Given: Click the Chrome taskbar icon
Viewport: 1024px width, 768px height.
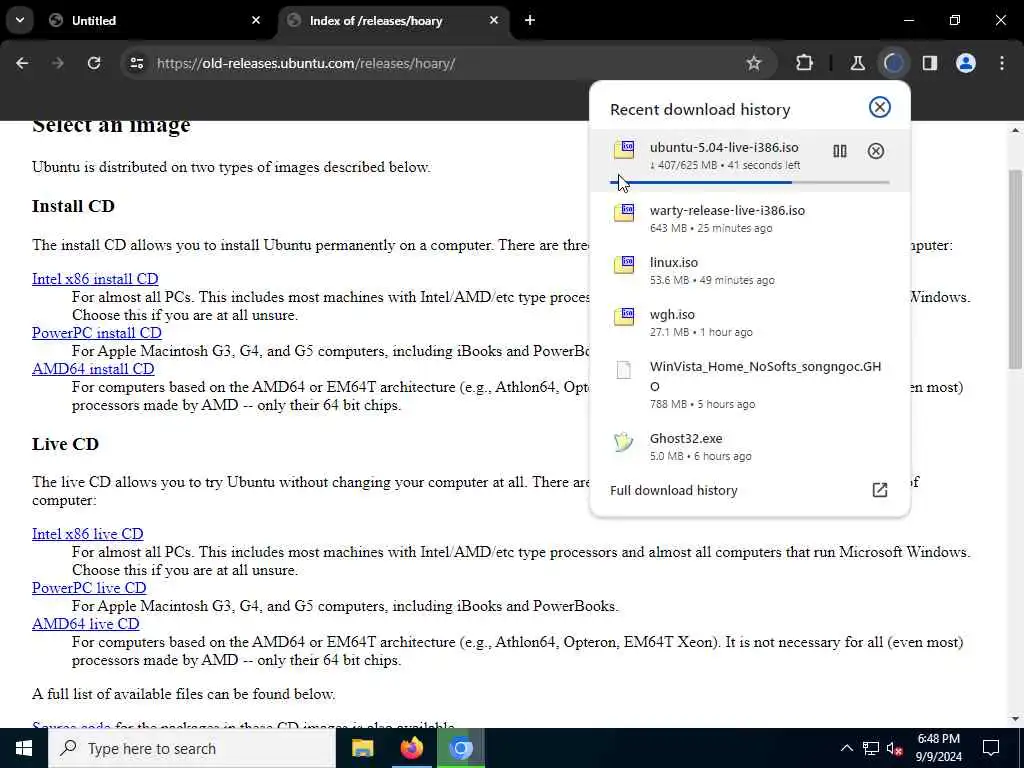Looking at the screenshot, I should coord(460,748).
